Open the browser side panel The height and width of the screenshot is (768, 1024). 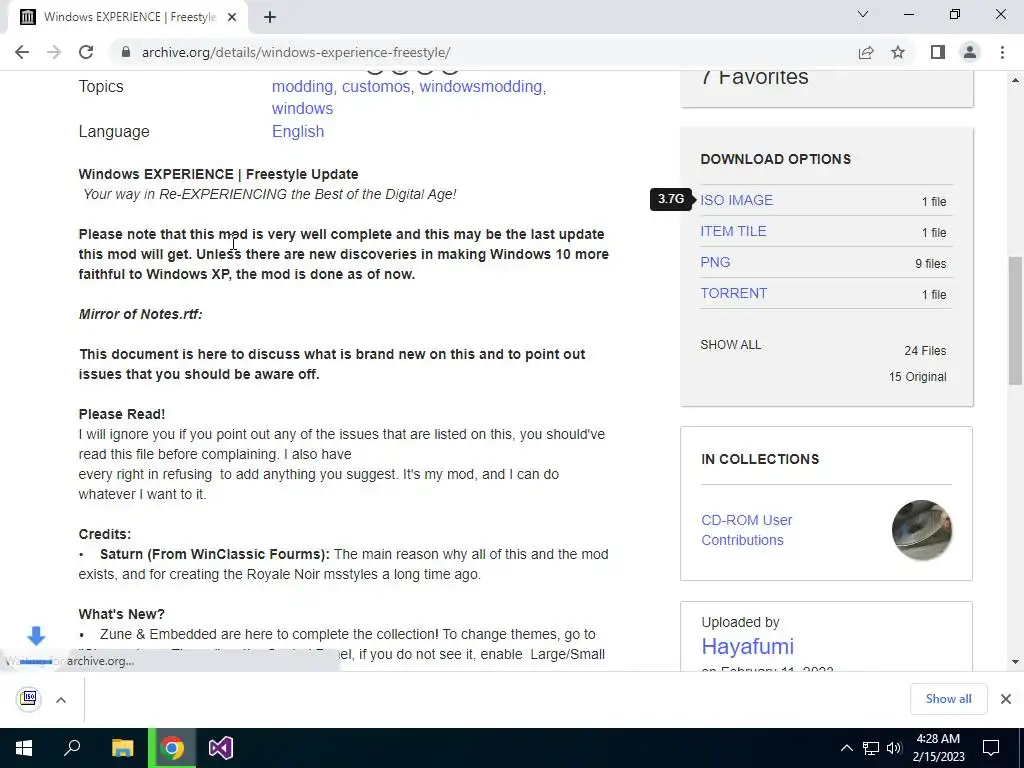(938, 52)
